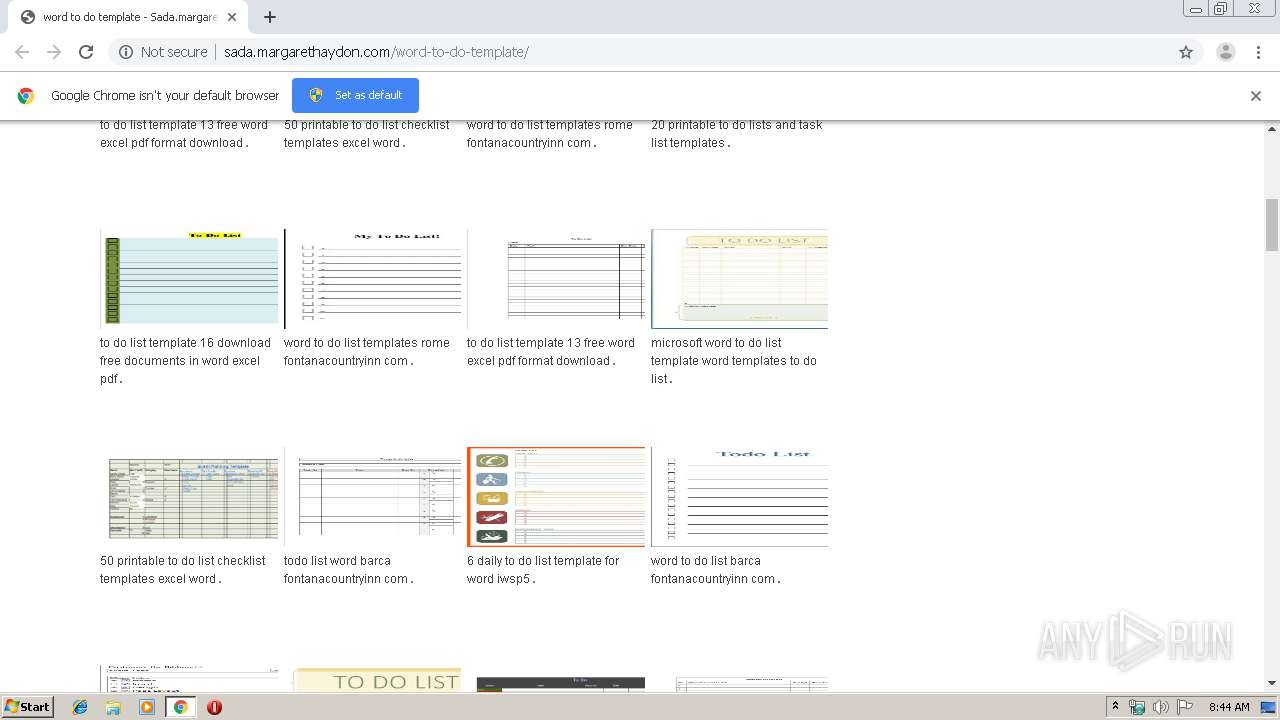Open the network tray icon
1280x720 pixels.
(1137, 707)
